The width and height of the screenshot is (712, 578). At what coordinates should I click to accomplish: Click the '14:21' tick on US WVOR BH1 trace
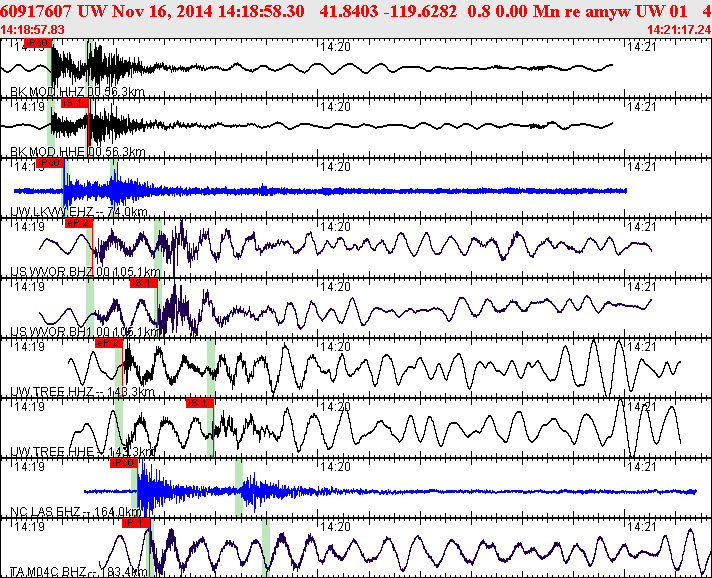click(x=642, y=287)
